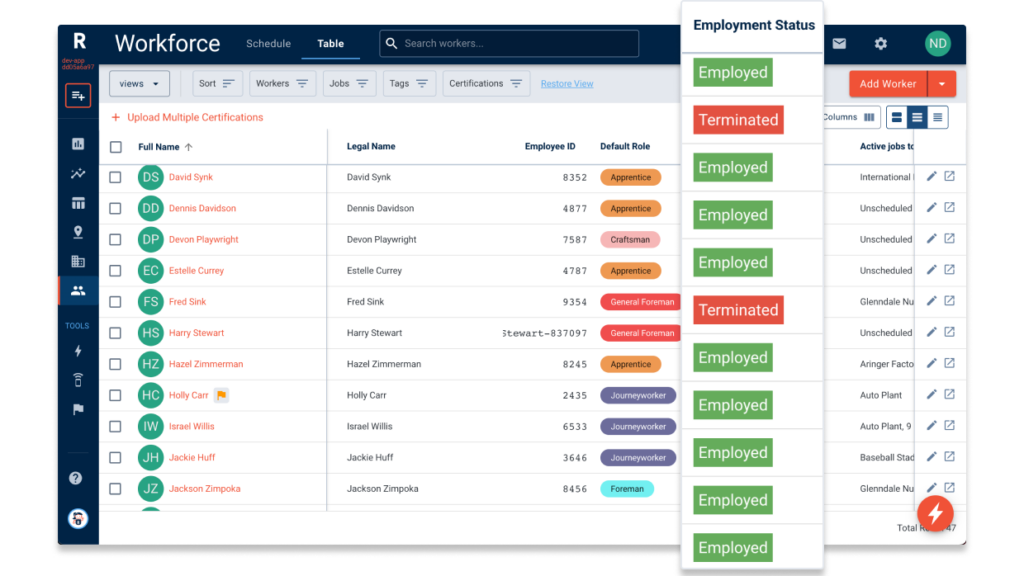The image size is (1024, 576).
Task: Click the Legal Name column header
Action: pyautogui.click(x=371, y=146)
